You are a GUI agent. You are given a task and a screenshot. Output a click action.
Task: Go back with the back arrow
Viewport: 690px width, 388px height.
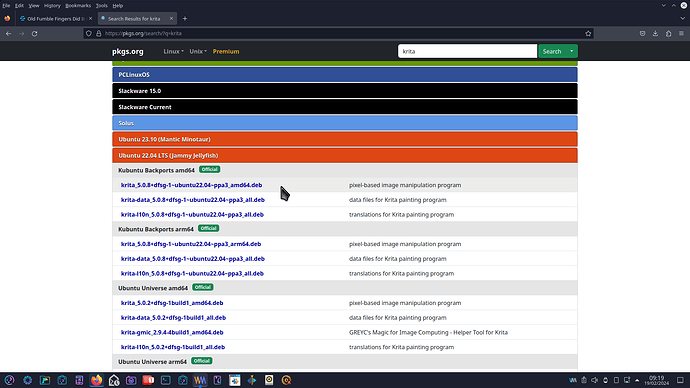tap(8, 33)
